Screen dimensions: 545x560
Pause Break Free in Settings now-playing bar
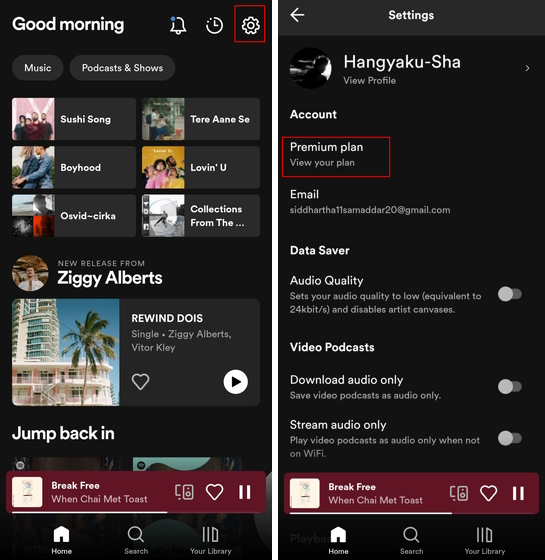(518, 494)
